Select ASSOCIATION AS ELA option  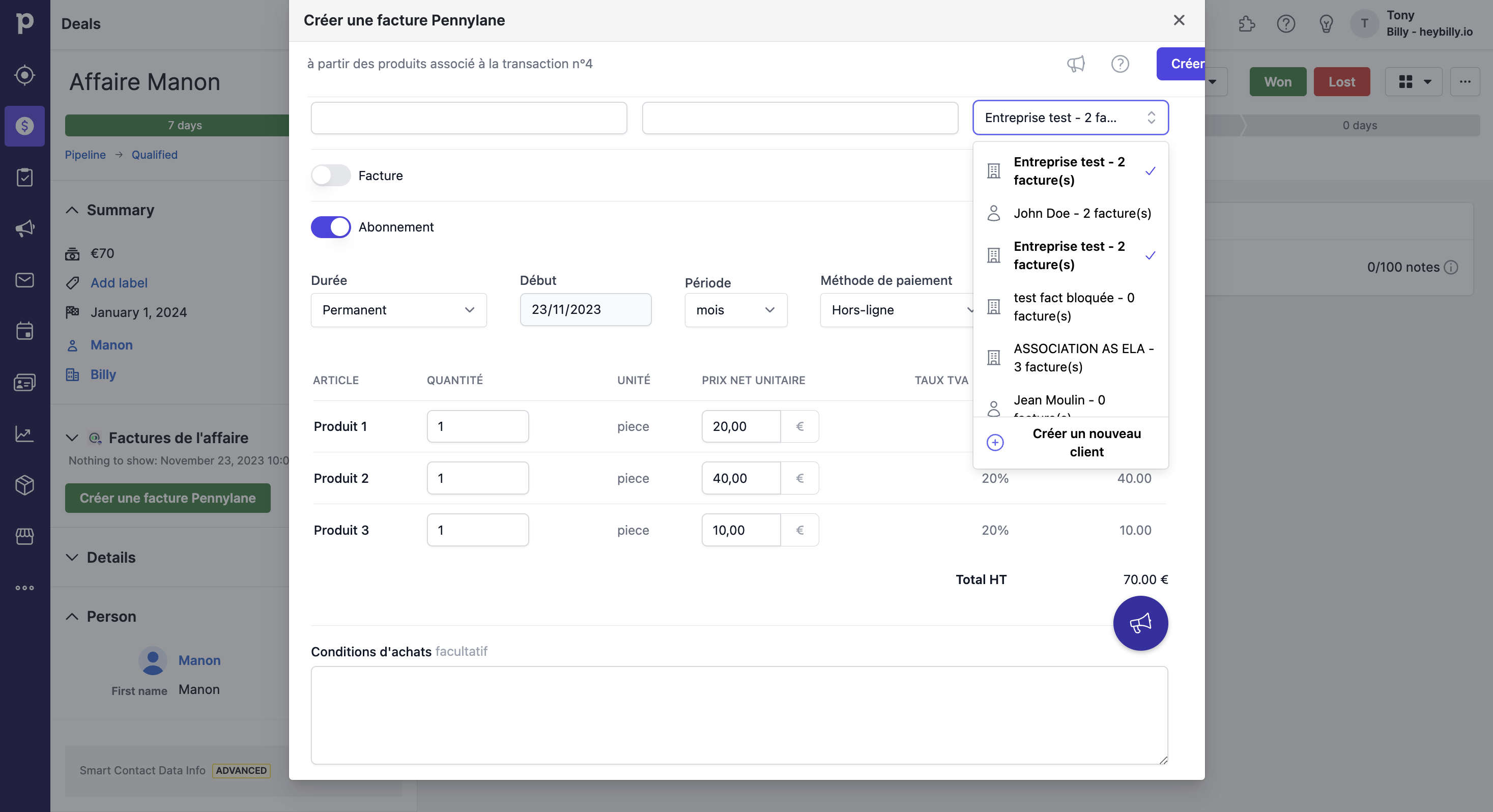coord(1070,358)
